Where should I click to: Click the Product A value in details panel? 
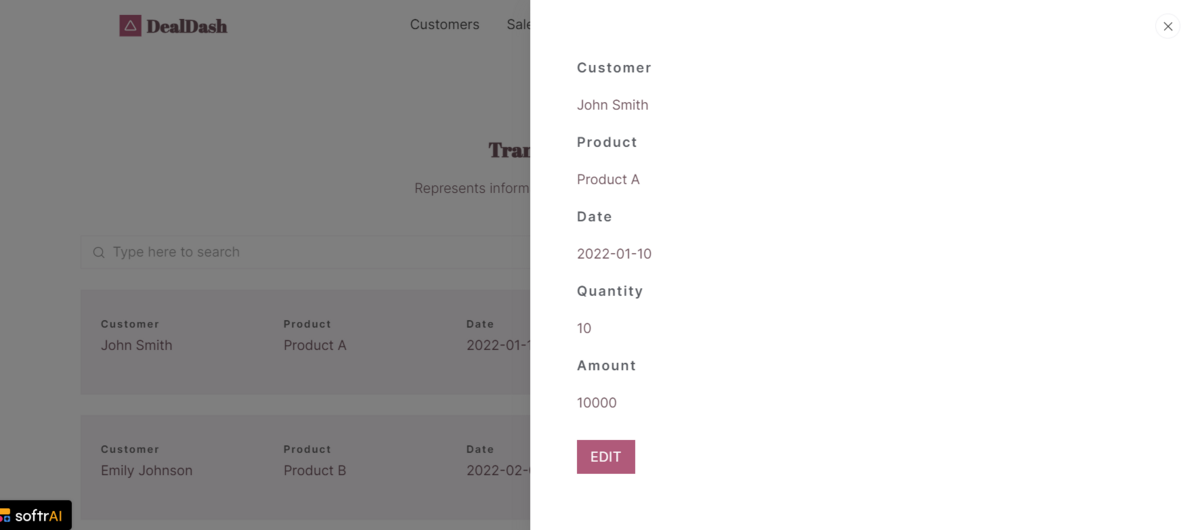tap(608, 180)
